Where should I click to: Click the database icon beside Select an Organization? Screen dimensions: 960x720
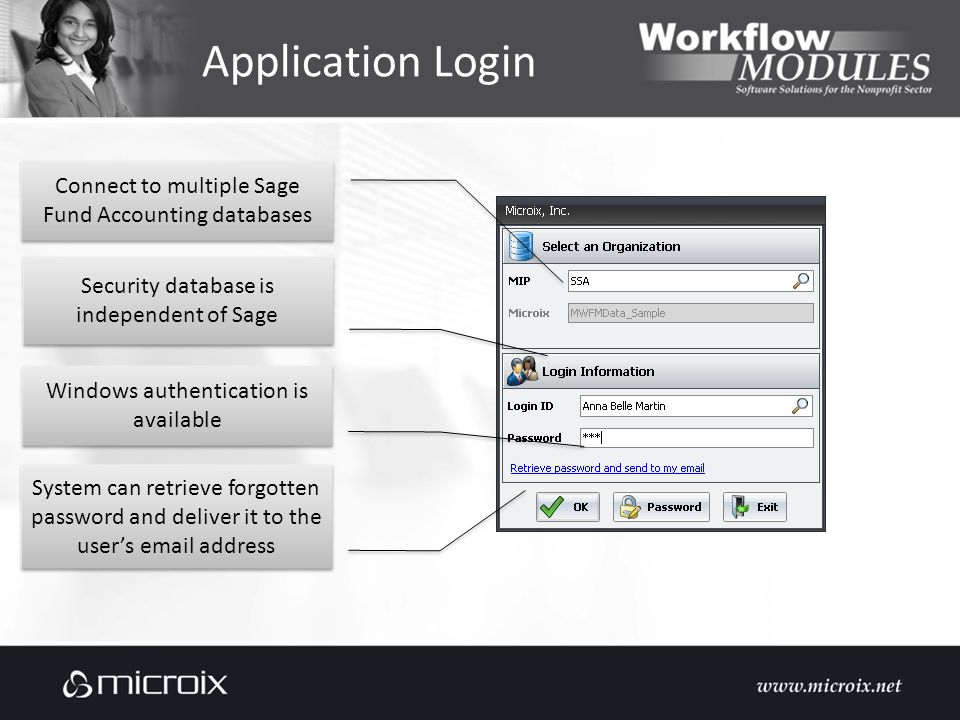[521, 246]
